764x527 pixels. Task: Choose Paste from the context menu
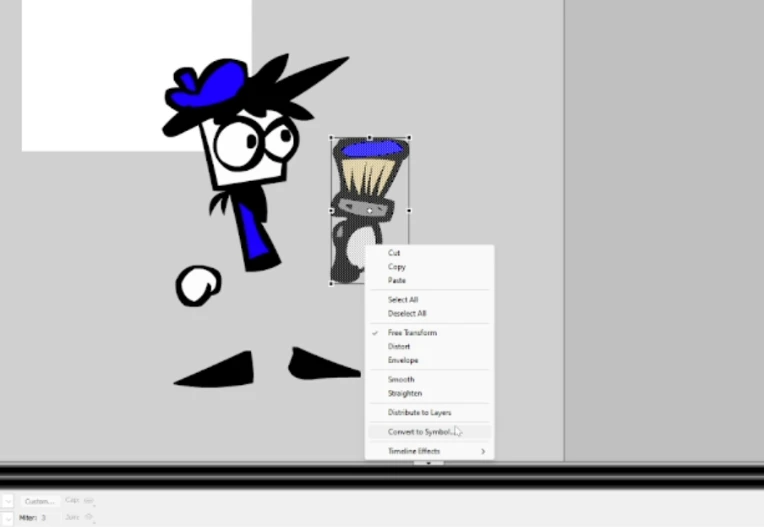point(429,280)
